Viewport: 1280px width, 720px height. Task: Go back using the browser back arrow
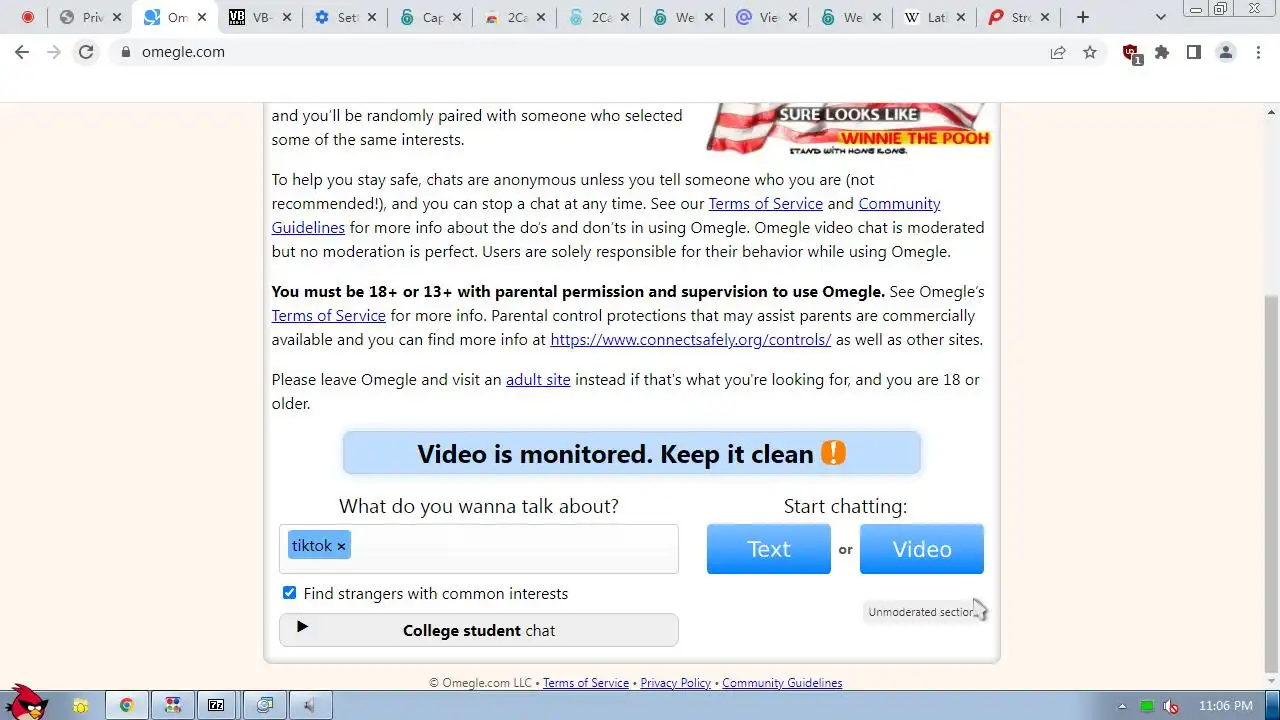[22, 52]
